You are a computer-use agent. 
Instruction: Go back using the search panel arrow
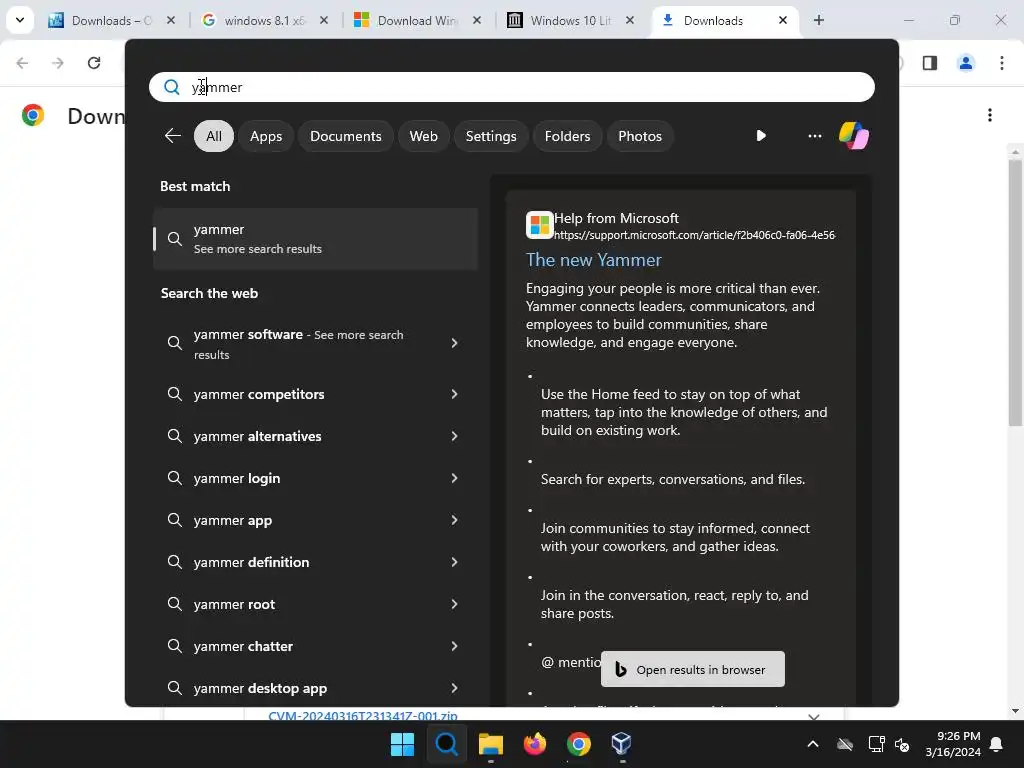172,136
